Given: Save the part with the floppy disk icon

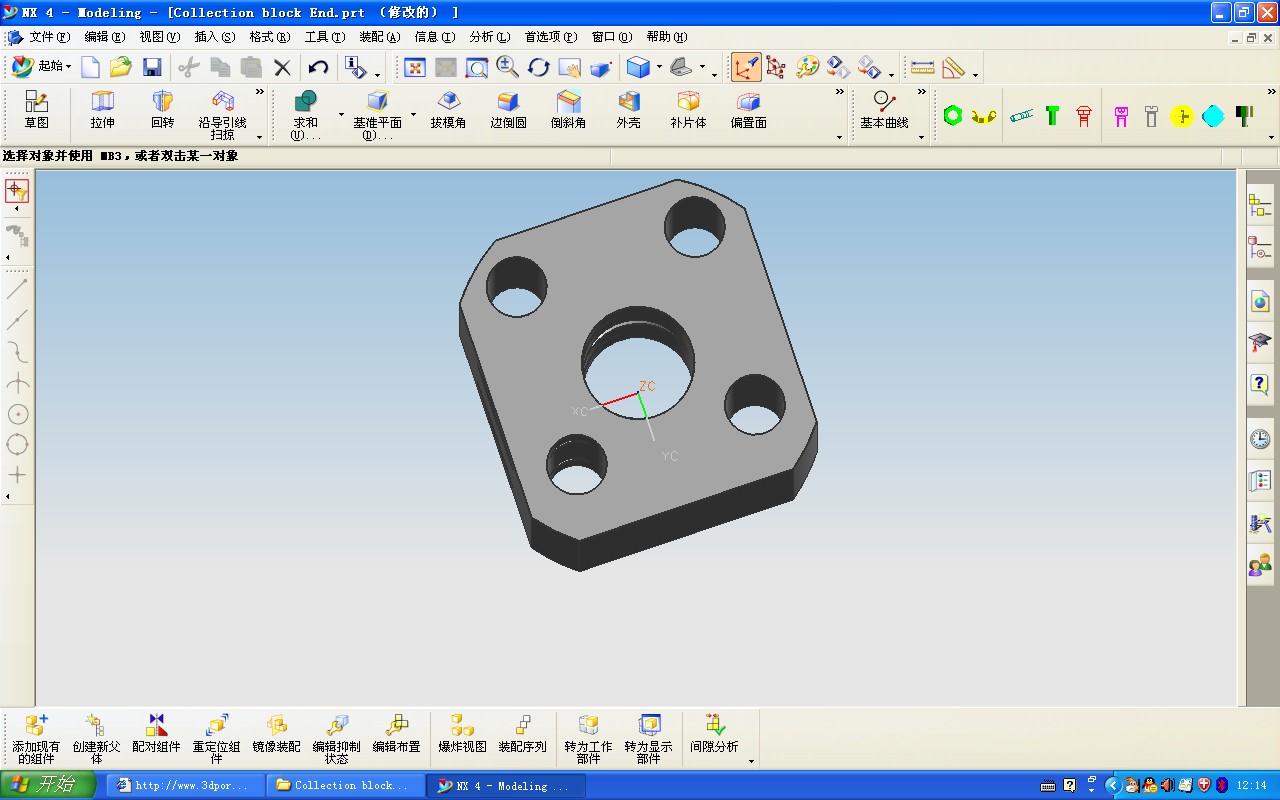Looking at the screenshot, I should [x=152, y=67].
